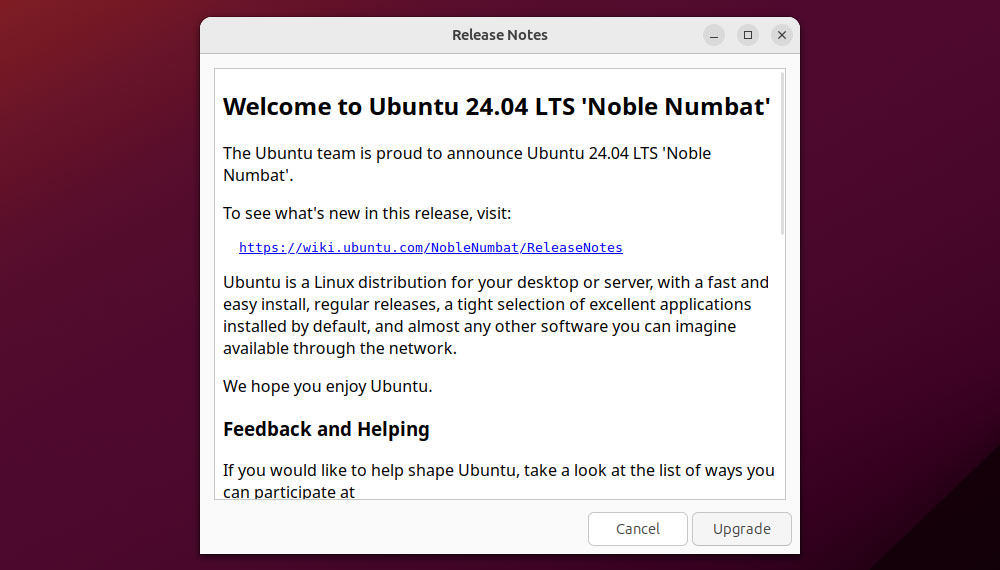This screenshot has width=1000, height=570.
Task: Cancel the release upgrade dialog
Action: point(638,529)
